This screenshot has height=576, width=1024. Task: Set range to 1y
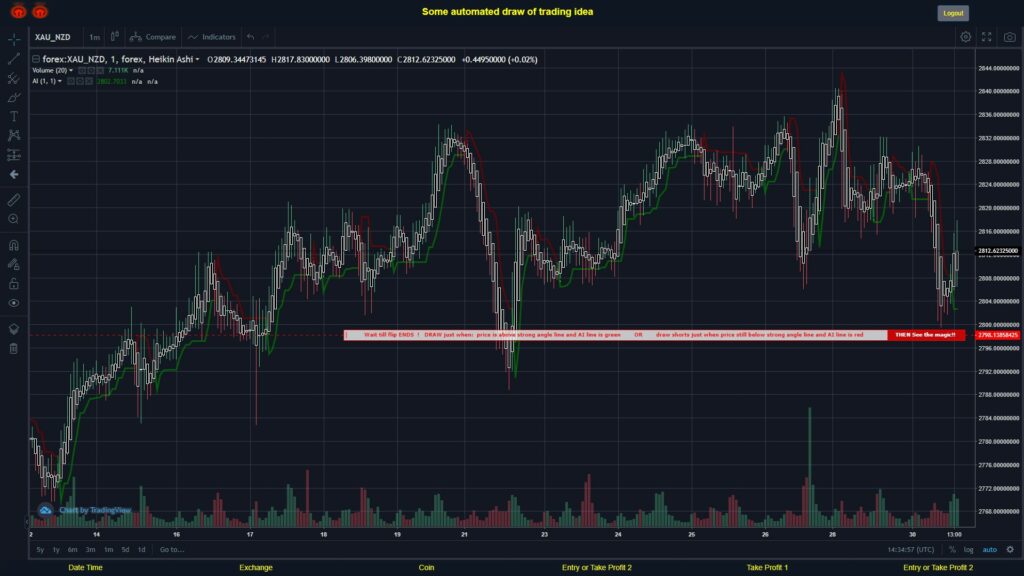click(56, 550)
